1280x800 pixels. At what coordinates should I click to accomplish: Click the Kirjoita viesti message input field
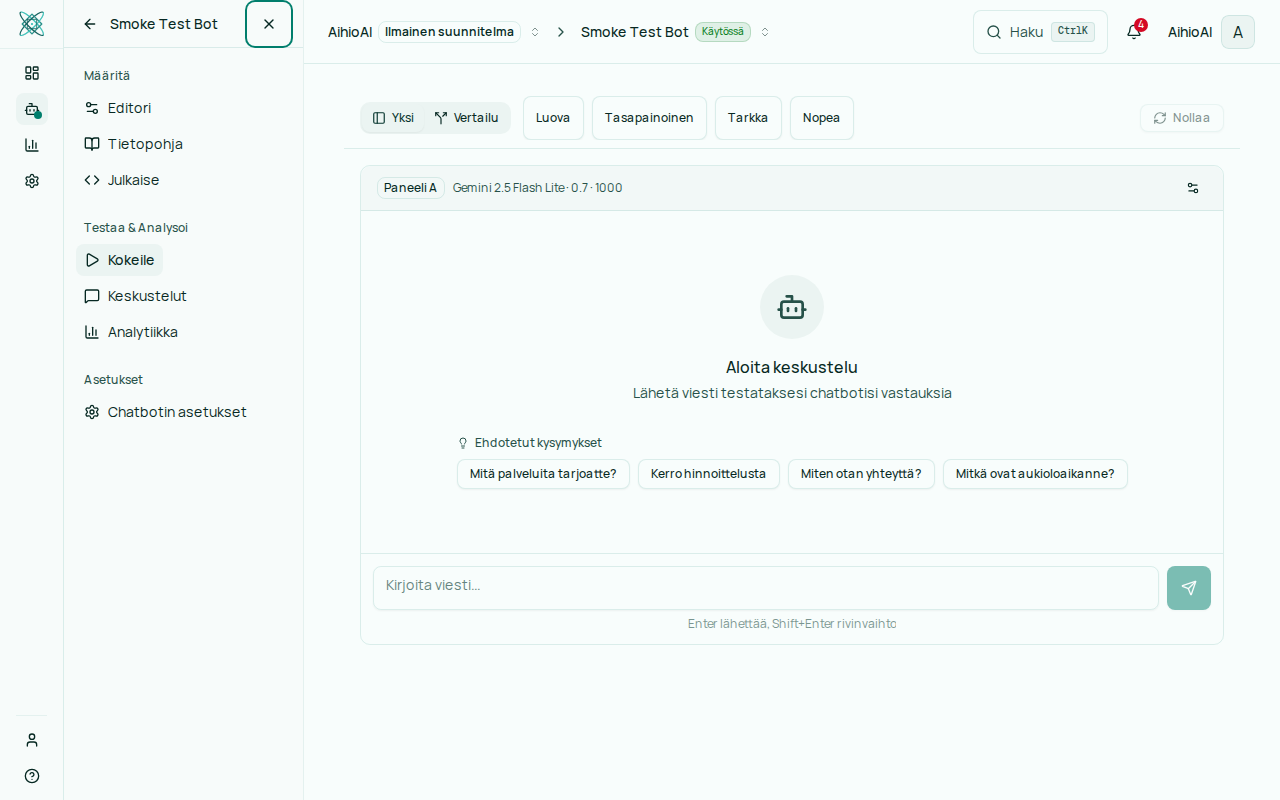pos(765,588)
